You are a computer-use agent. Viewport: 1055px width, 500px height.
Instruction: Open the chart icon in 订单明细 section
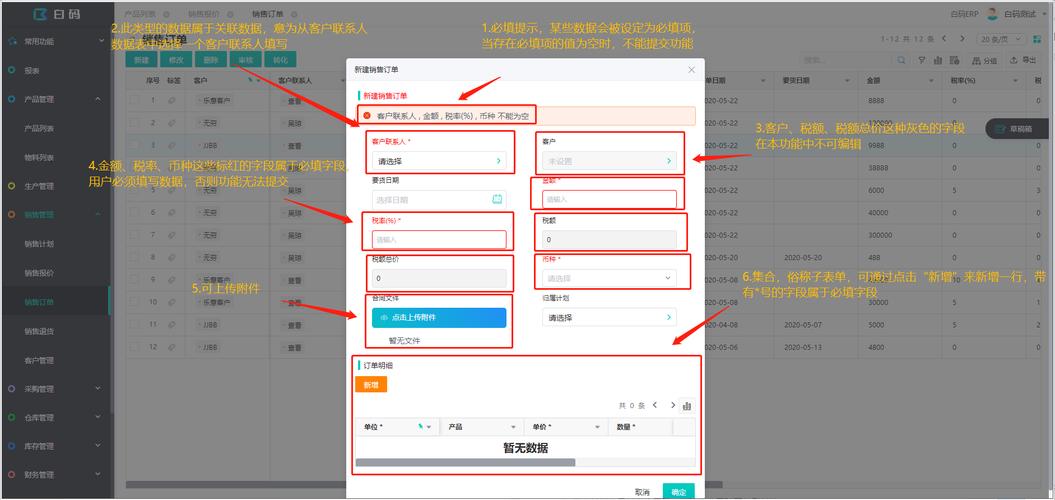coord(687,406)
